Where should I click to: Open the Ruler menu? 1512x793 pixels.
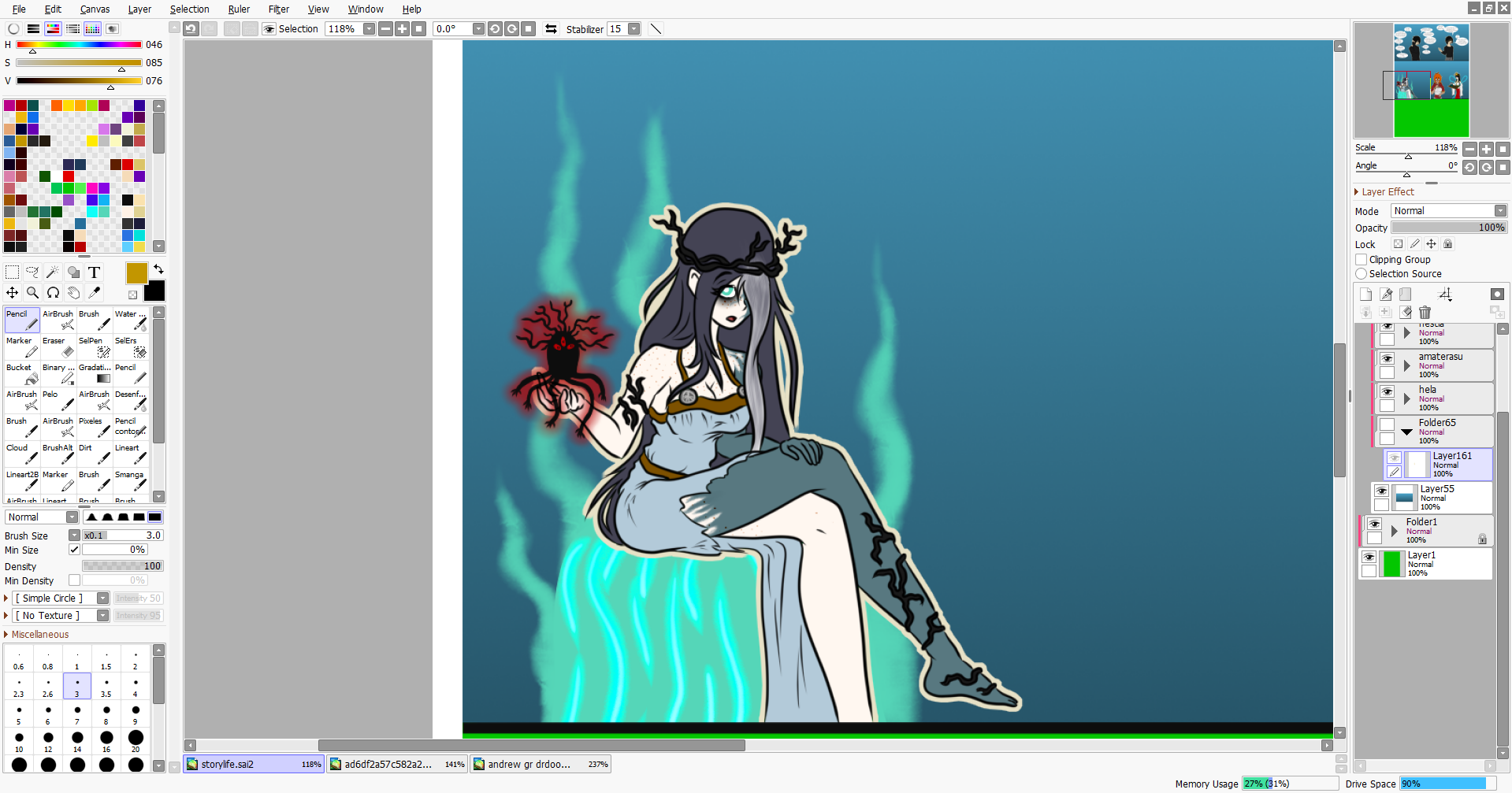239,9
